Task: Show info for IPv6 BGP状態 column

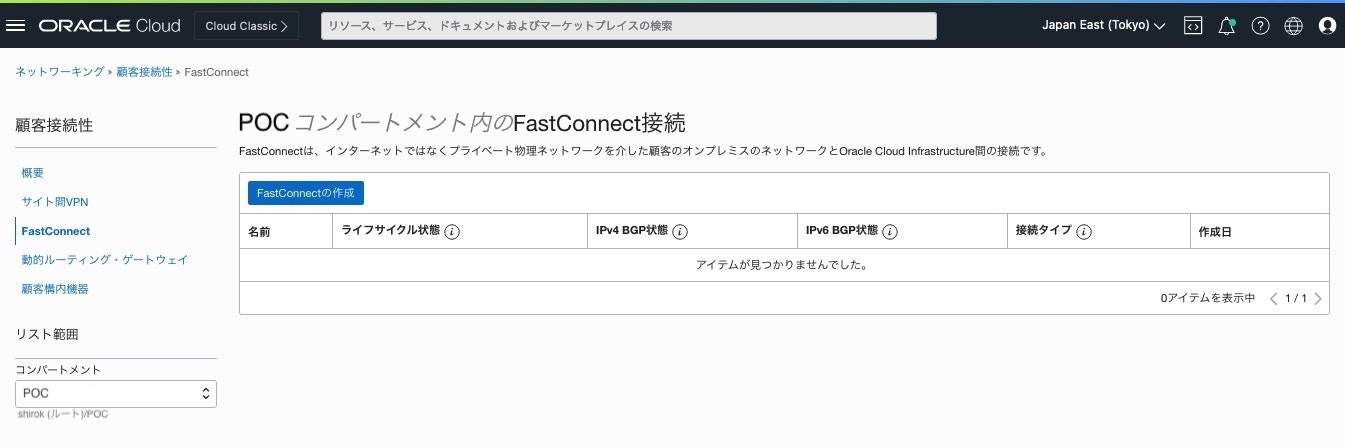Action: [890, 232]
